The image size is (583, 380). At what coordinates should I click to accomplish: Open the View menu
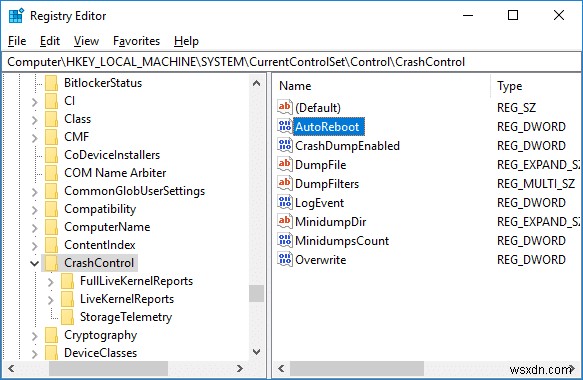click(x=86, y=41)
